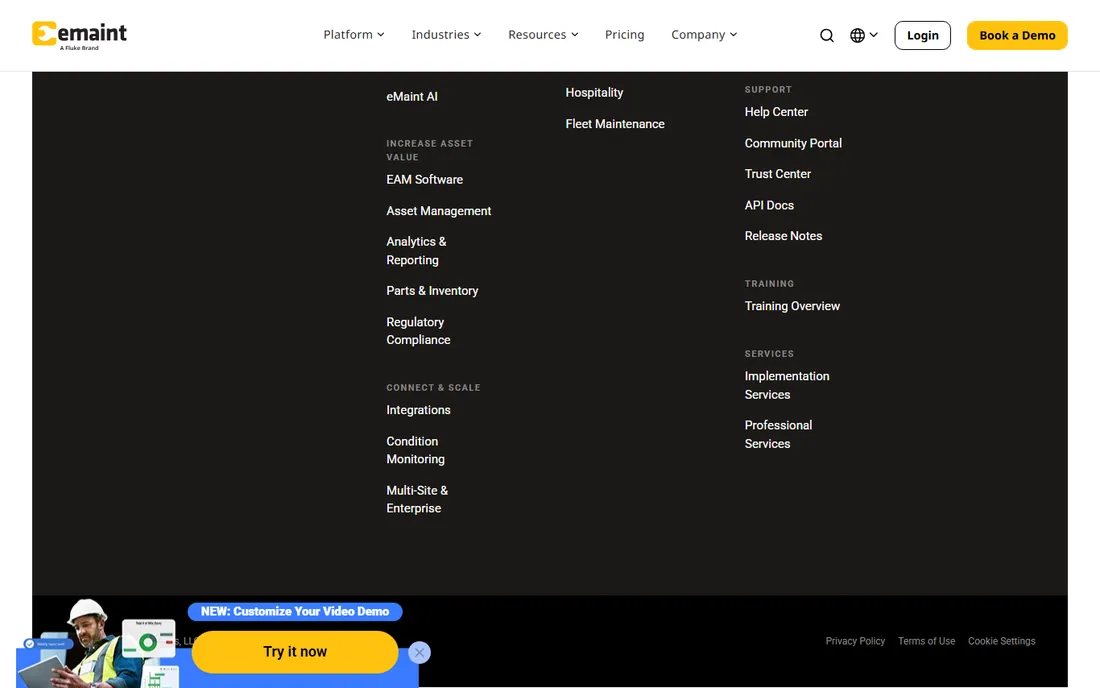This screenshot has height=688, width=1100.
Task: Open Asset Management link
Action: tap(438, 211)
